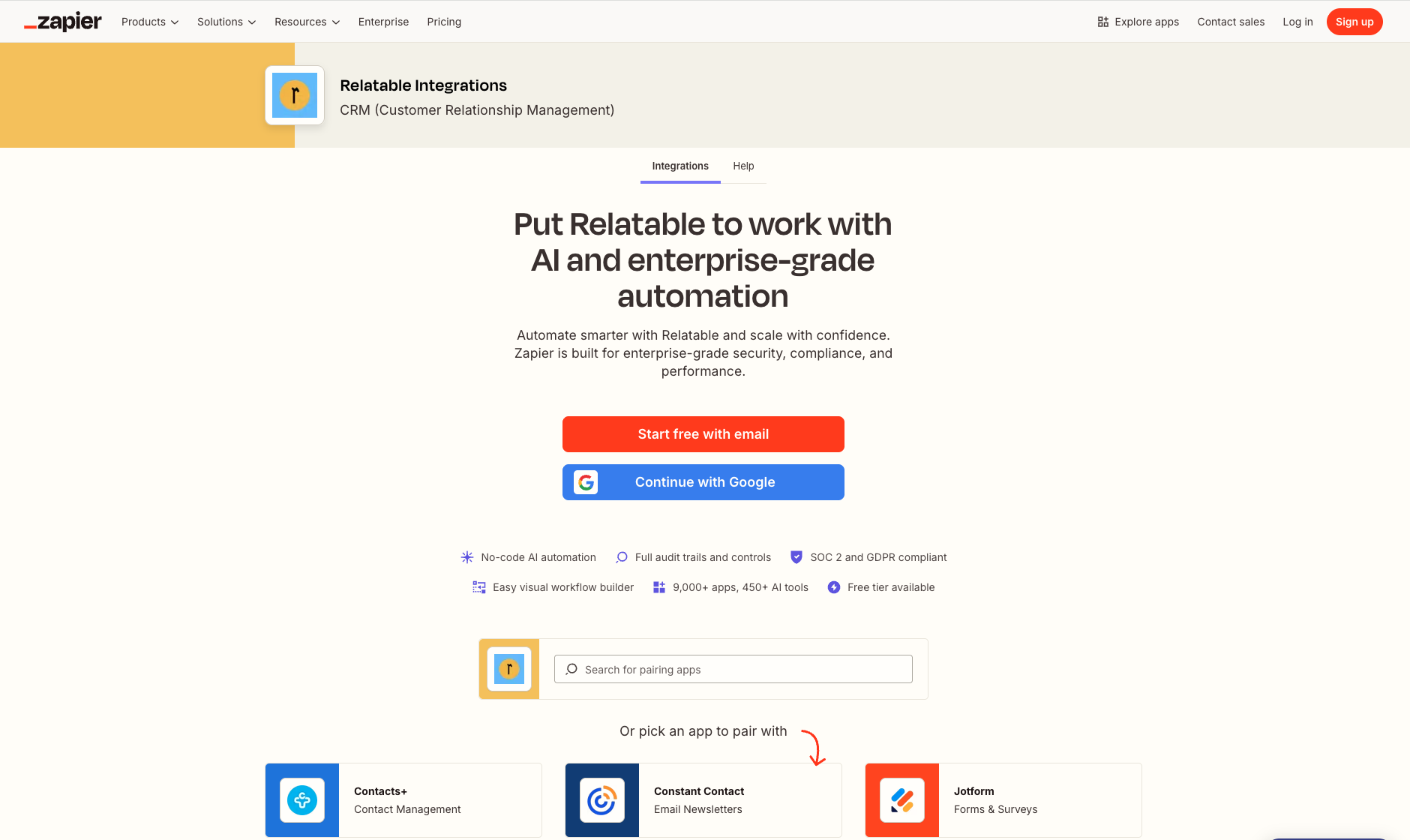Image resolution: width=1410 pixels, height=840 pixels.
Task: Focus the Search for pairing apps field
Action: [x=733, y=669]
